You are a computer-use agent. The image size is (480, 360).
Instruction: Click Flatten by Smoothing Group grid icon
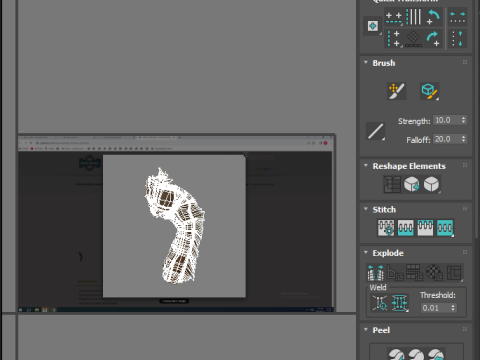tap(415, 273)
